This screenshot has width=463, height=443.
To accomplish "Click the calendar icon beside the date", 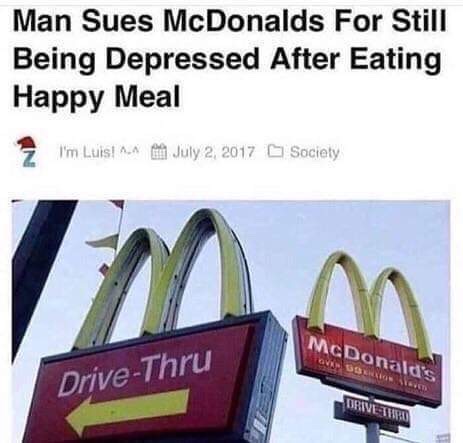I will (160, 152).
